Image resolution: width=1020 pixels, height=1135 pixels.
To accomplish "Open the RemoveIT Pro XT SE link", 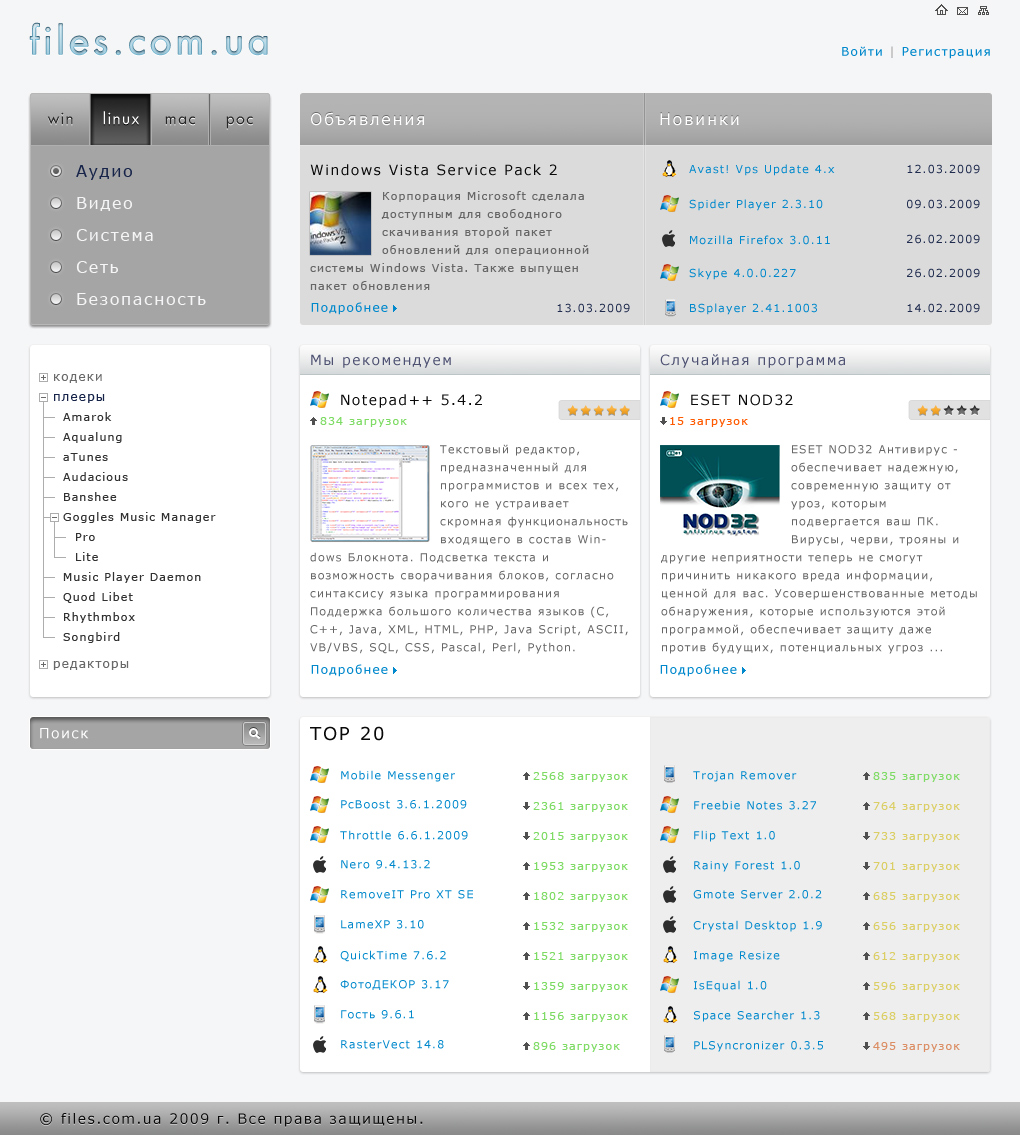I will click(407, 894).
